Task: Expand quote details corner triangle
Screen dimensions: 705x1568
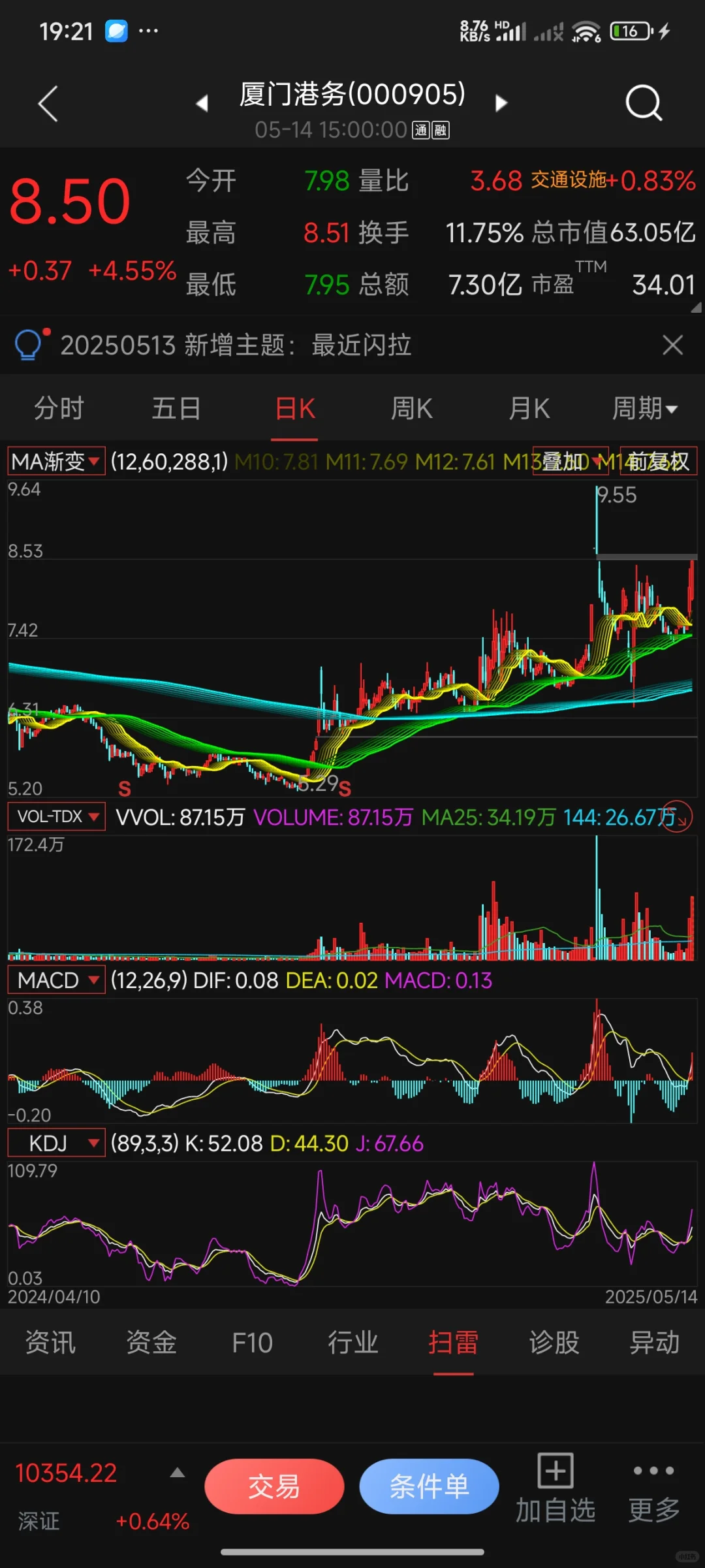Action: [x=696, y=307]
